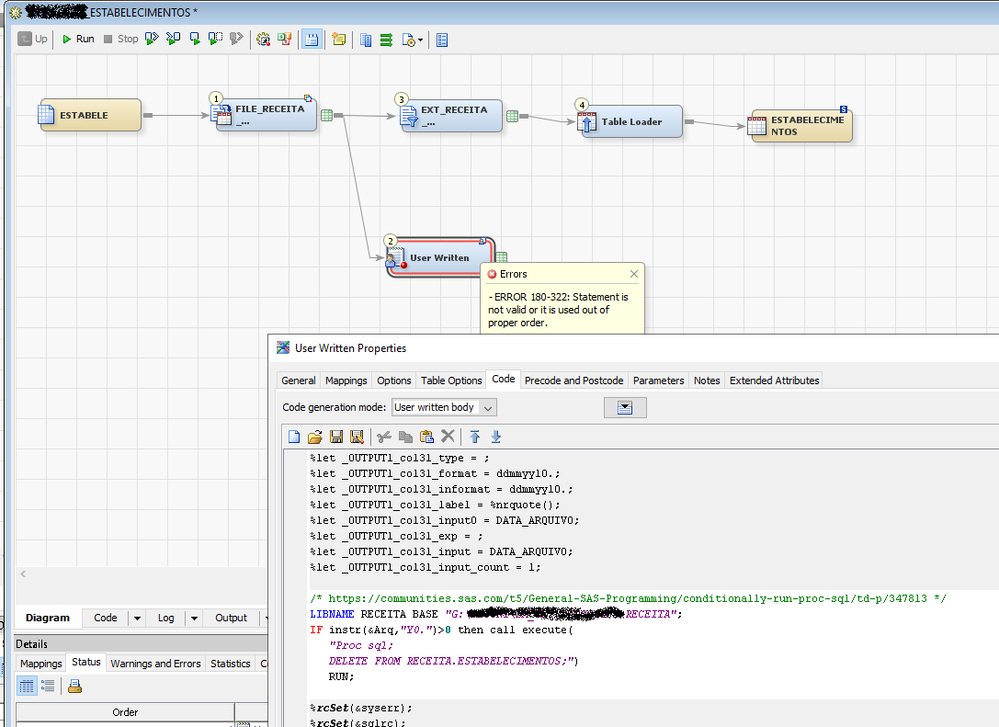Screen dimensions: 999x727
Task: Click the Run button in the job toolbar
Action: click(77, 39)
